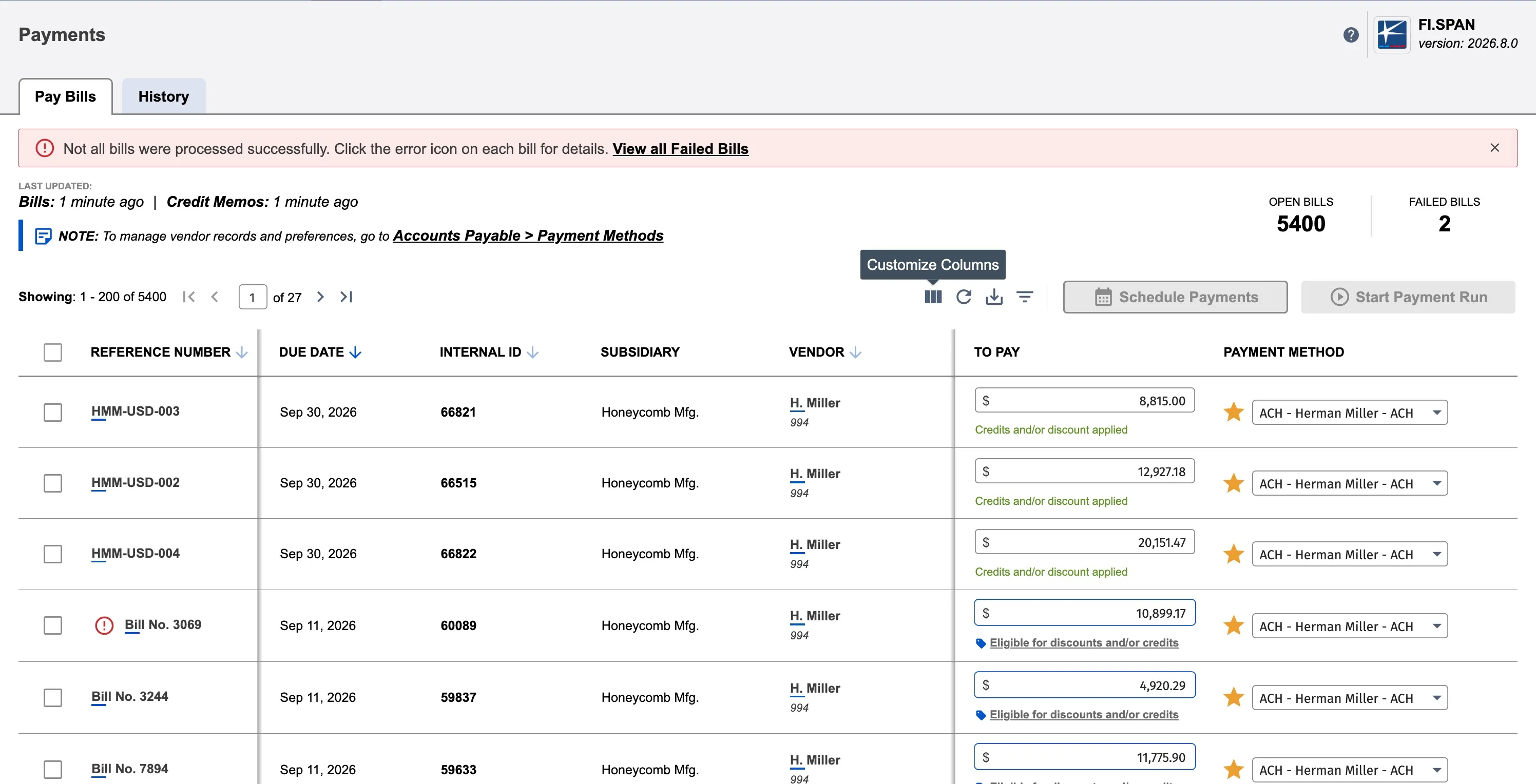Go to previous page arrow
The width and height of the screenshot is (1536, 784).
[215, 297]
